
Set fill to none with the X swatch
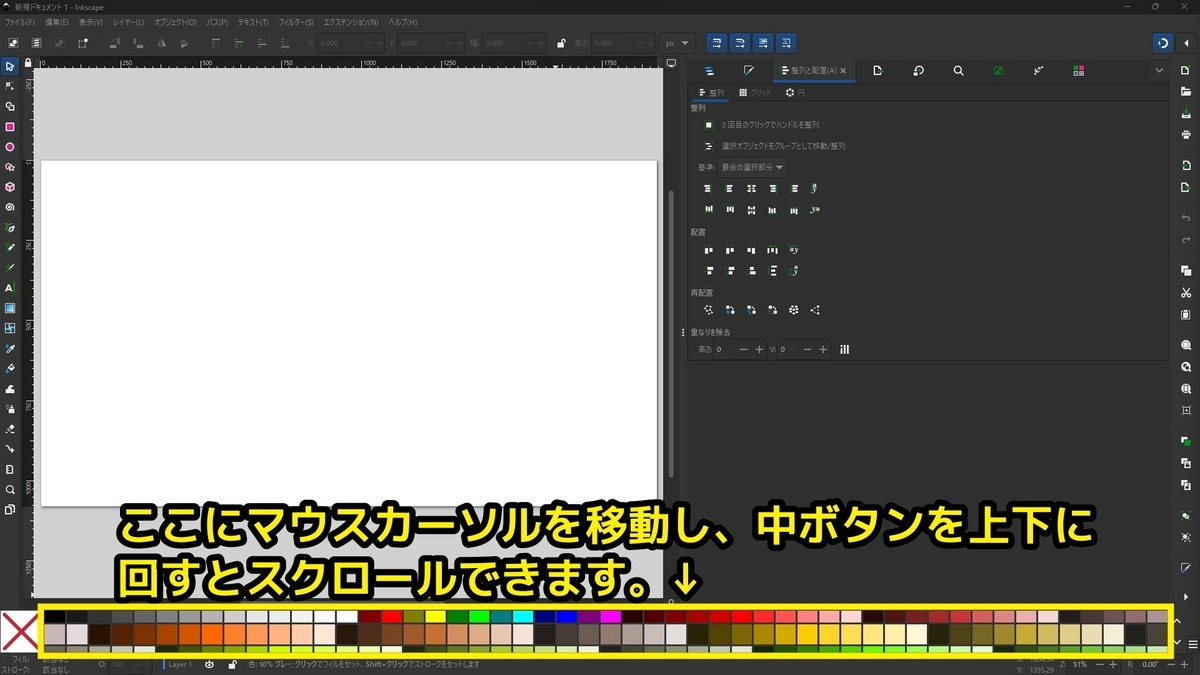[20, 631]
